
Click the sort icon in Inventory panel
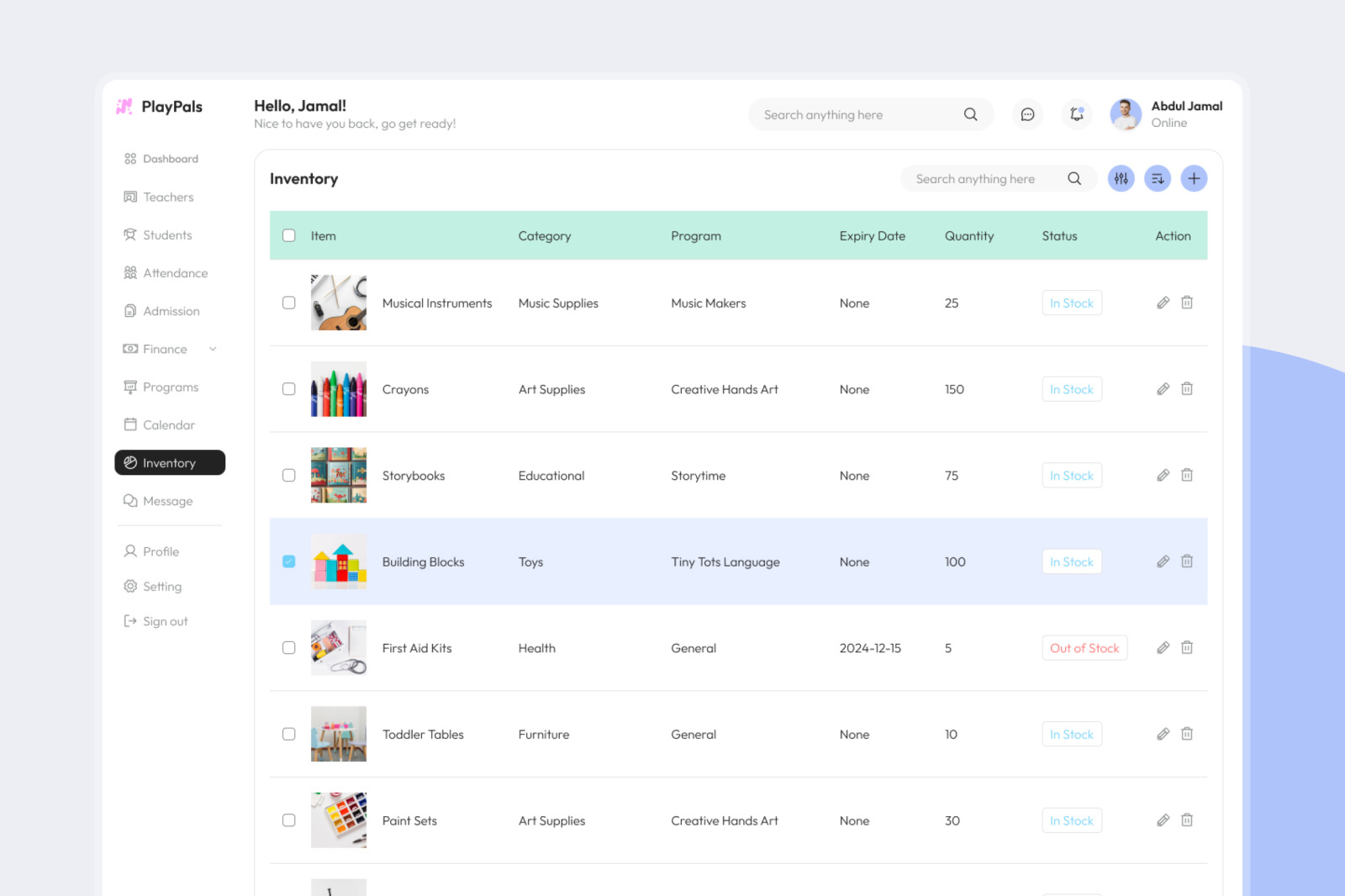[x=1158, y=178]
